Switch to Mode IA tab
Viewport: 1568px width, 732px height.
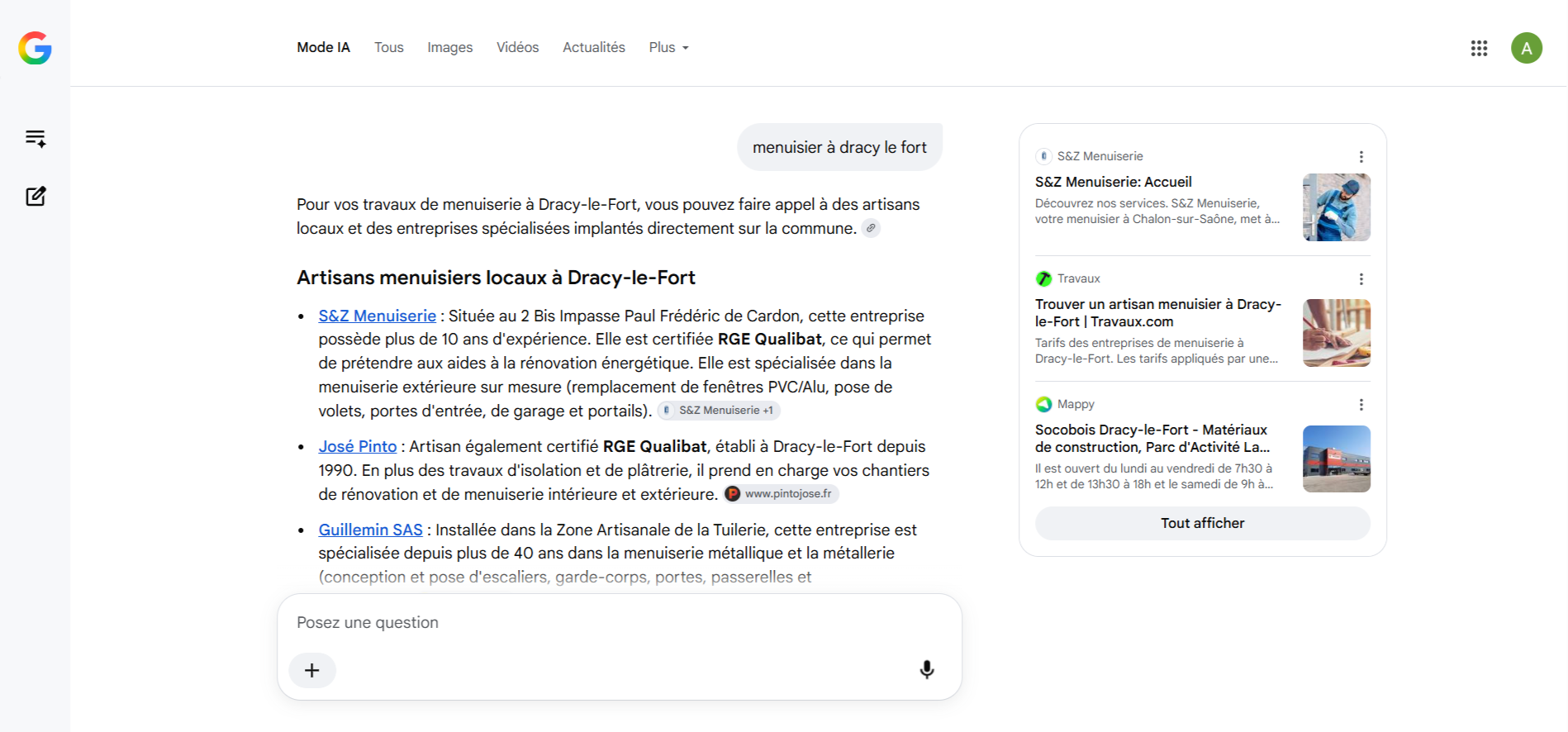click(x=323, y=47)
